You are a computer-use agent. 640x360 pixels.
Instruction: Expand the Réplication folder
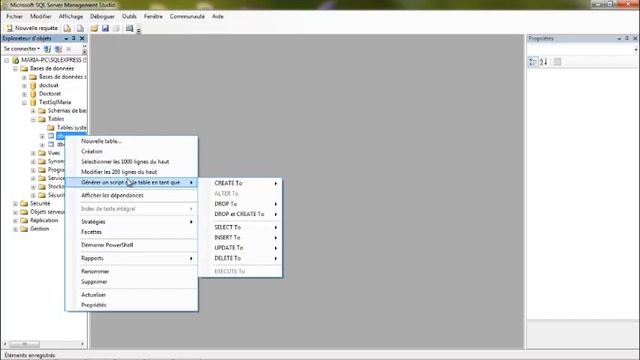[x=16, y=221]
